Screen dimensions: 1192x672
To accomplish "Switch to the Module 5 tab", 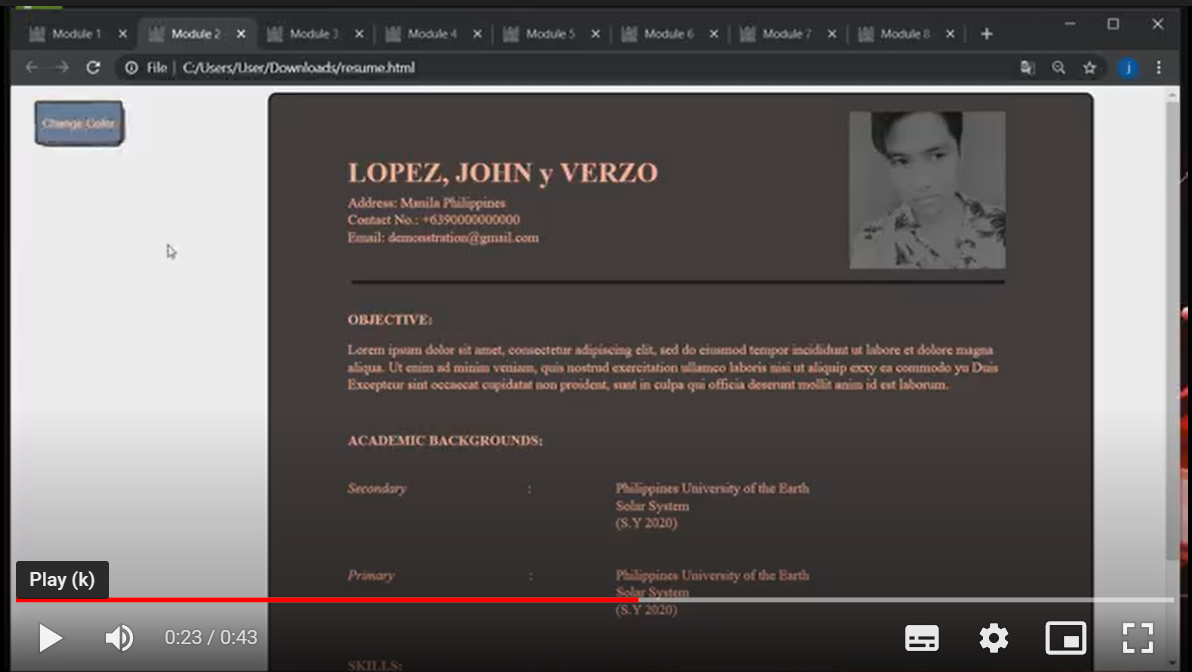I will click(x=549, y=32).
